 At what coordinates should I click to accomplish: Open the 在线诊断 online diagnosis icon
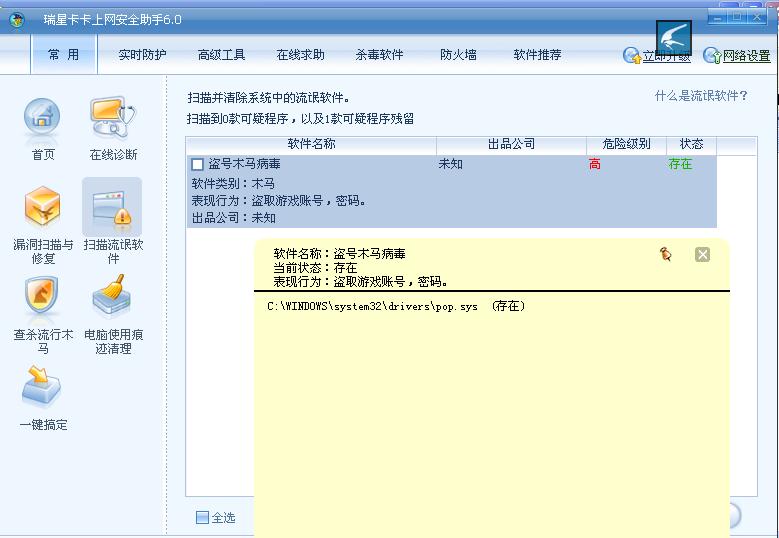tap(113, 118)
